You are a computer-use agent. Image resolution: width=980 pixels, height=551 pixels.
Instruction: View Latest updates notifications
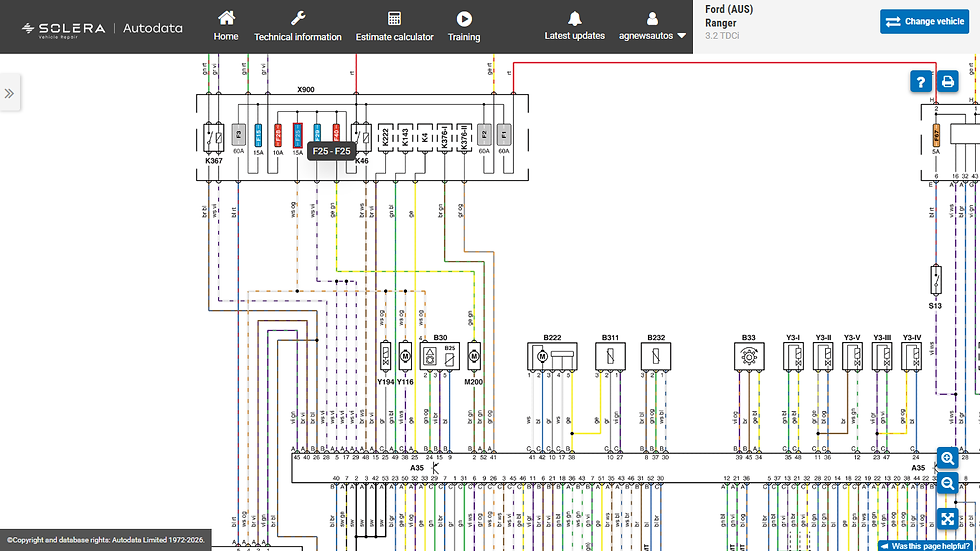pos(574,26)
